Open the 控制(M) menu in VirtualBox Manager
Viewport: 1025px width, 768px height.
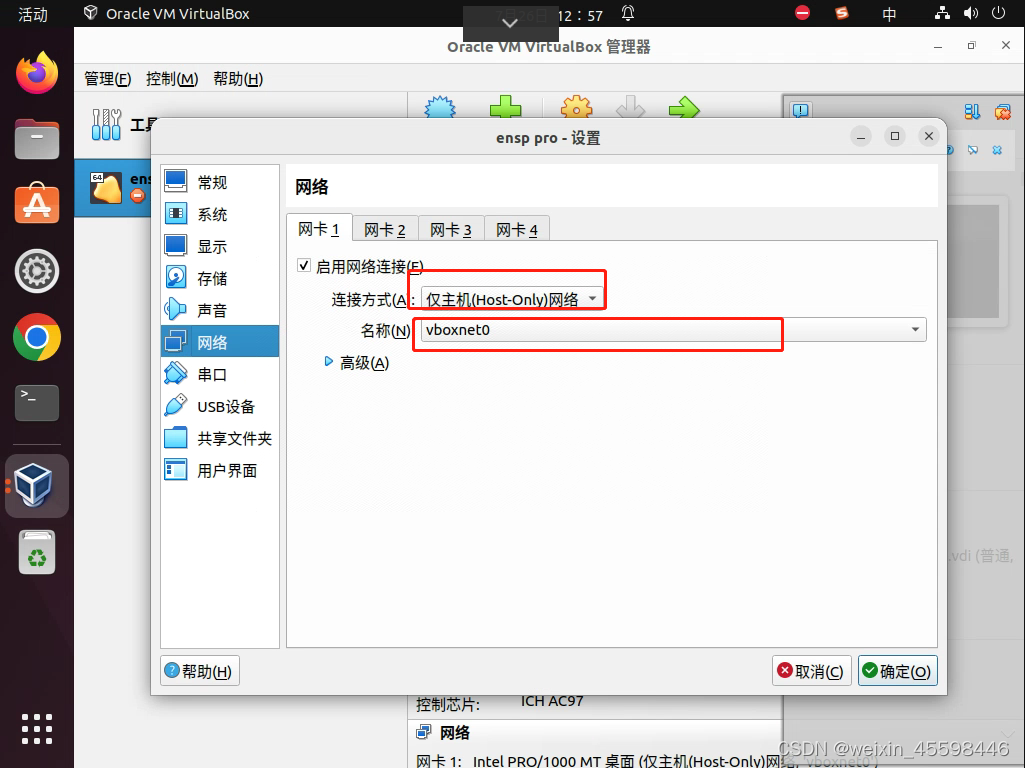pyautogui.click(x=172, y=79)
